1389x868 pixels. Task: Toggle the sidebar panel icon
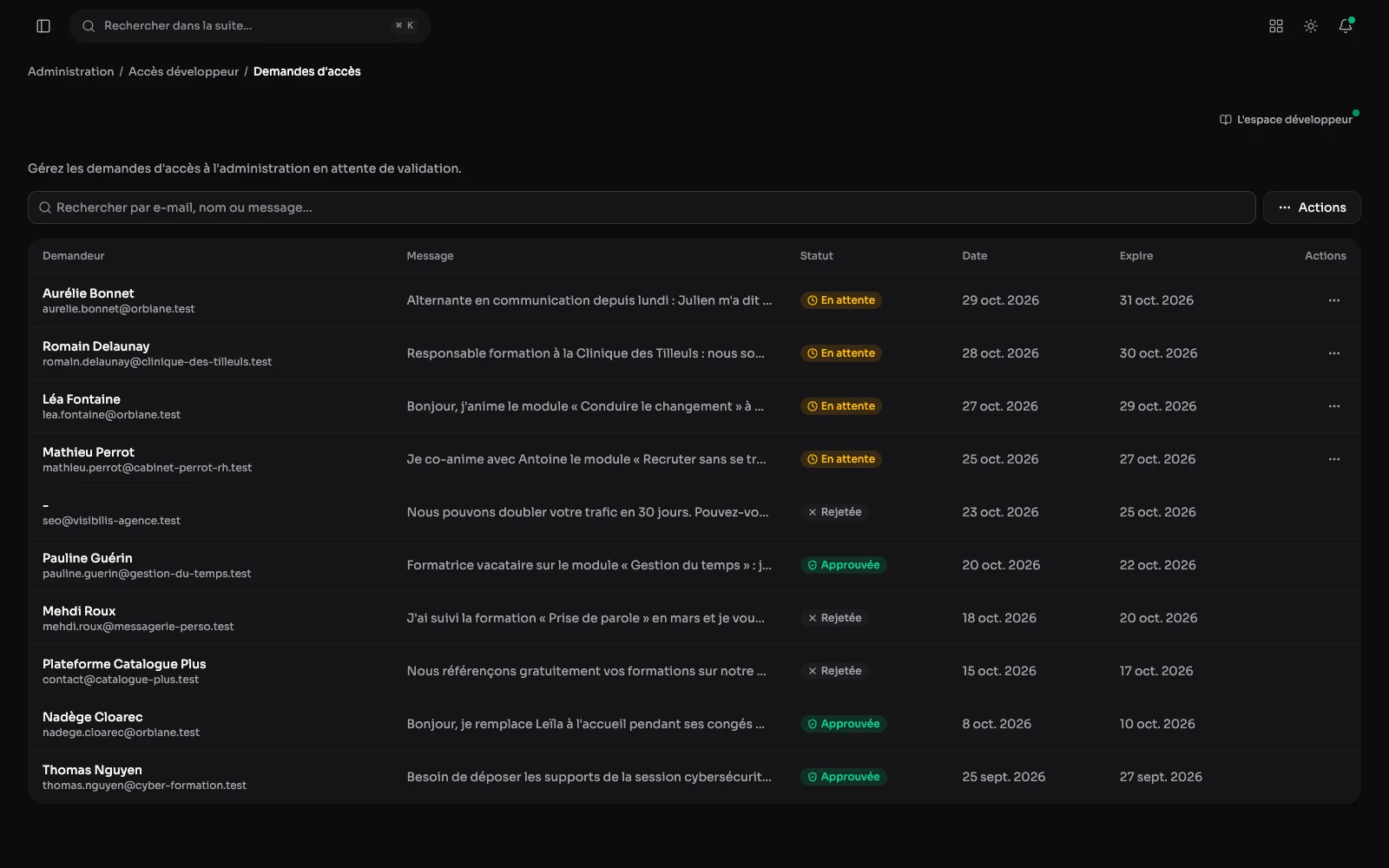coord(43,26)
